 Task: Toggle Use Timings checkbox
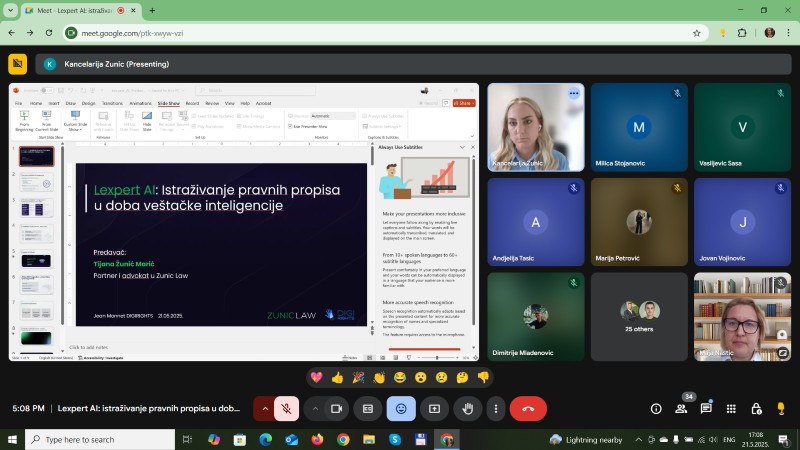pos(239,116)
